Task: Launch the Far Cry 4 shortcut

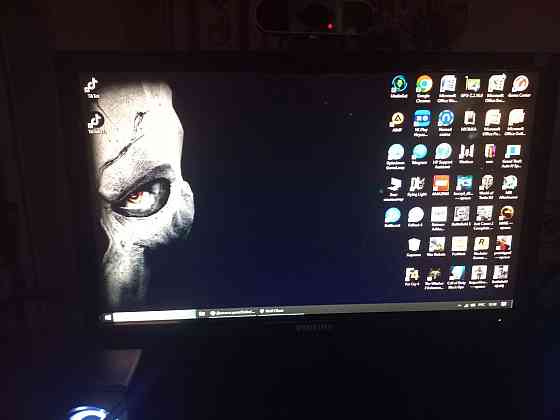Action: pyautogui.click(x=412, y=277)
